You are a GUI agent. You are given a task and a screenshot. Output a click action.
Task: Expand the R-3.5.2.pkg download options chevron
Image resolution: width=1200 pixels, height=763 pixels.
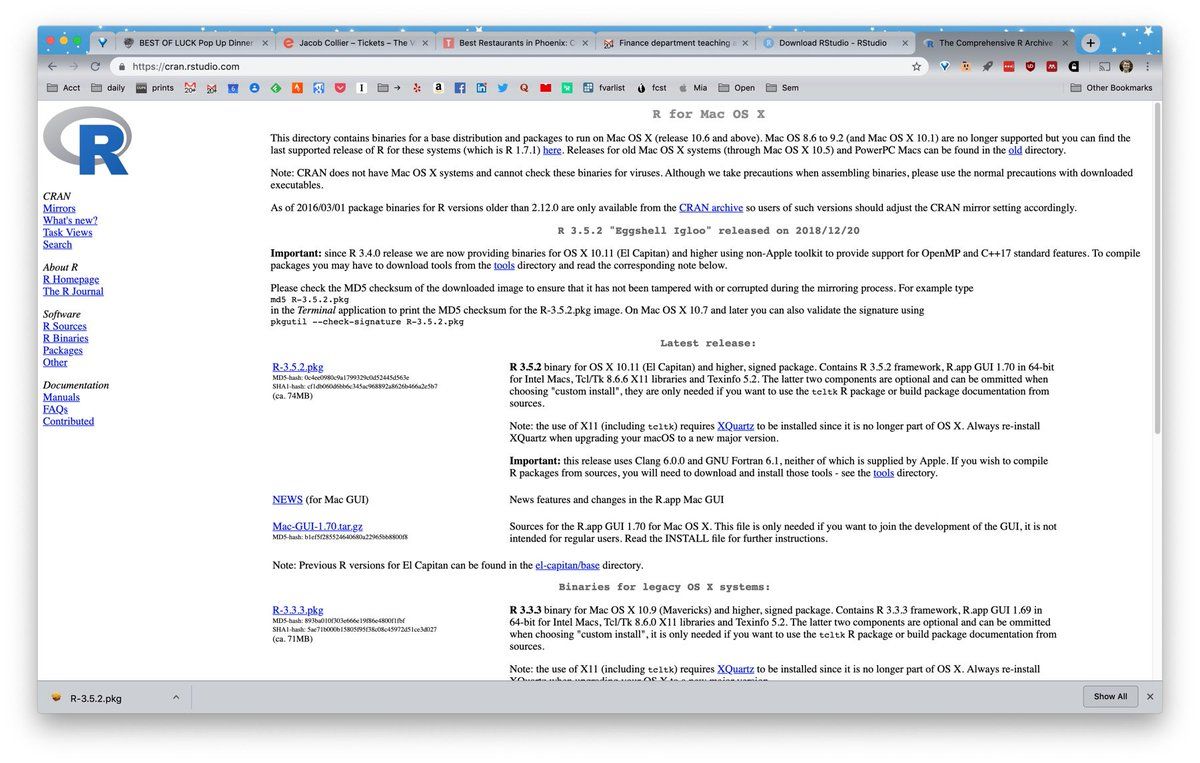(x=176, y=697)
